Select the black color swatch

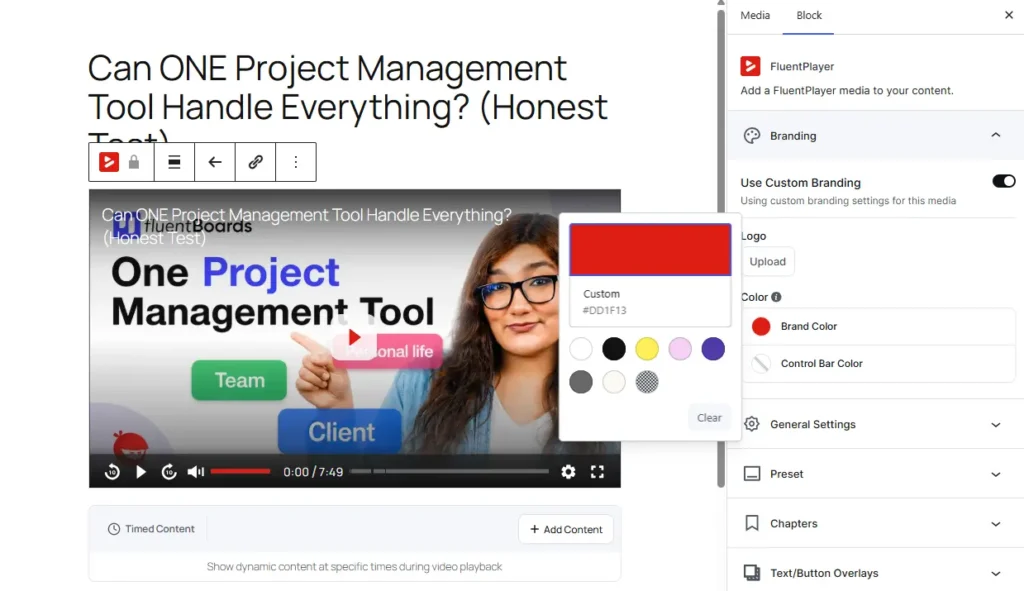(x=614, y=349)
